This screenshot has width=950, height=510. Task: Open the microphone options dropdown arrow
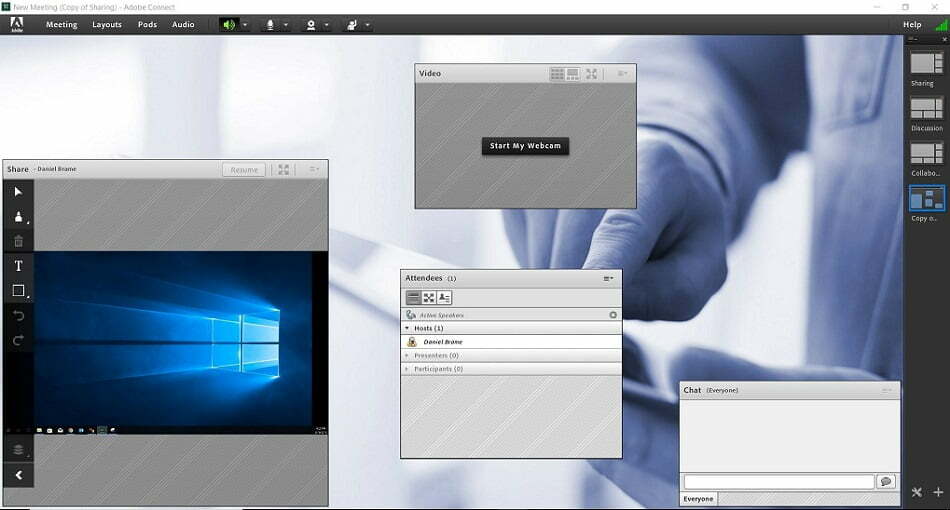(286, 25)
